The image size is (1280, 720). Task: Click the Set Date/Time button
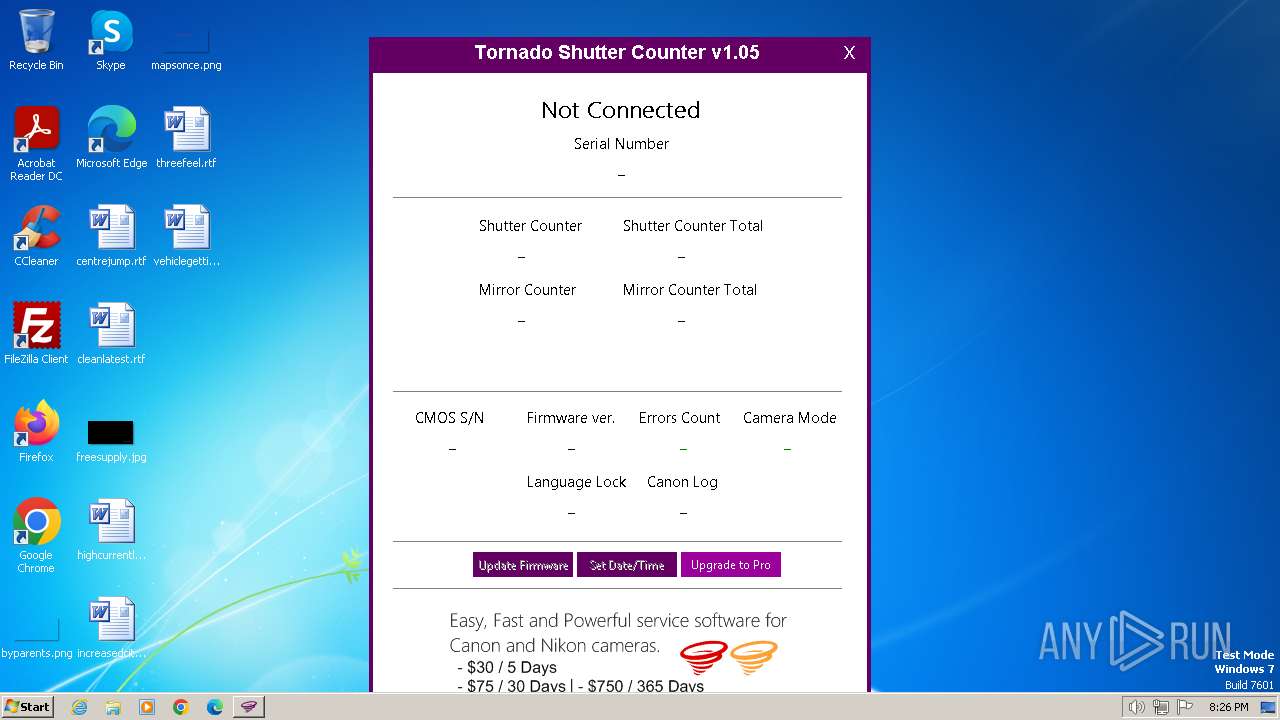pyautogui.click(x=627, y=565)
